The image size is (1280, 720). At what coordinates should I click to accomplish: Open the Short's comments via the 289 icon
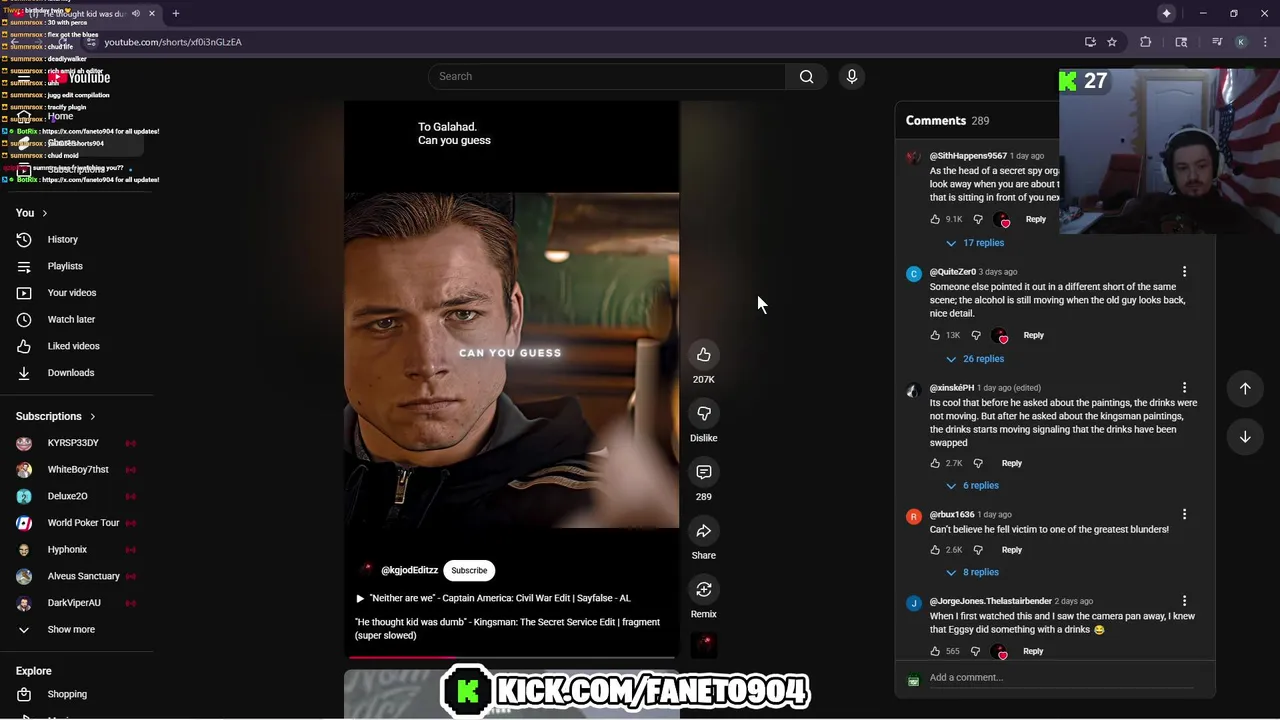[704, 472]
